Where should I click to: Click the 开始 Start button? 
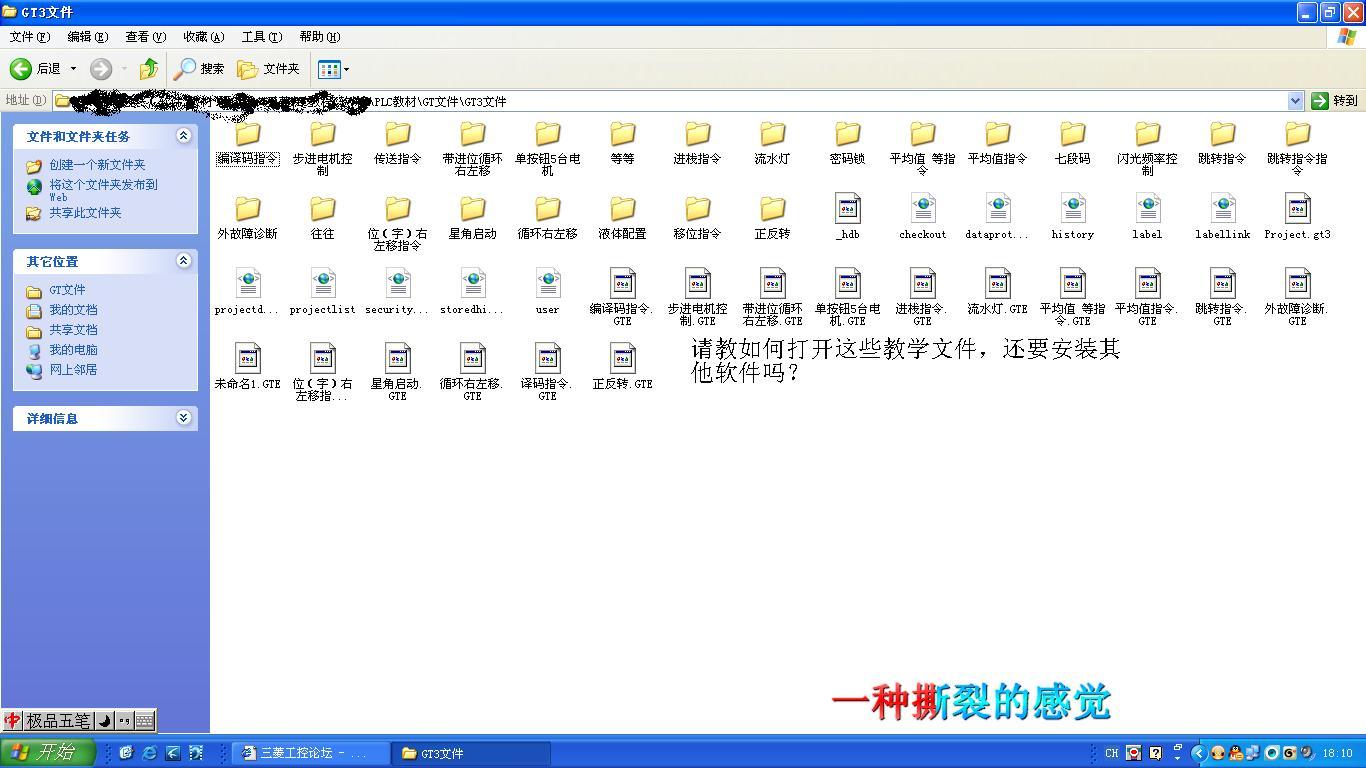[x=47, y=753]
